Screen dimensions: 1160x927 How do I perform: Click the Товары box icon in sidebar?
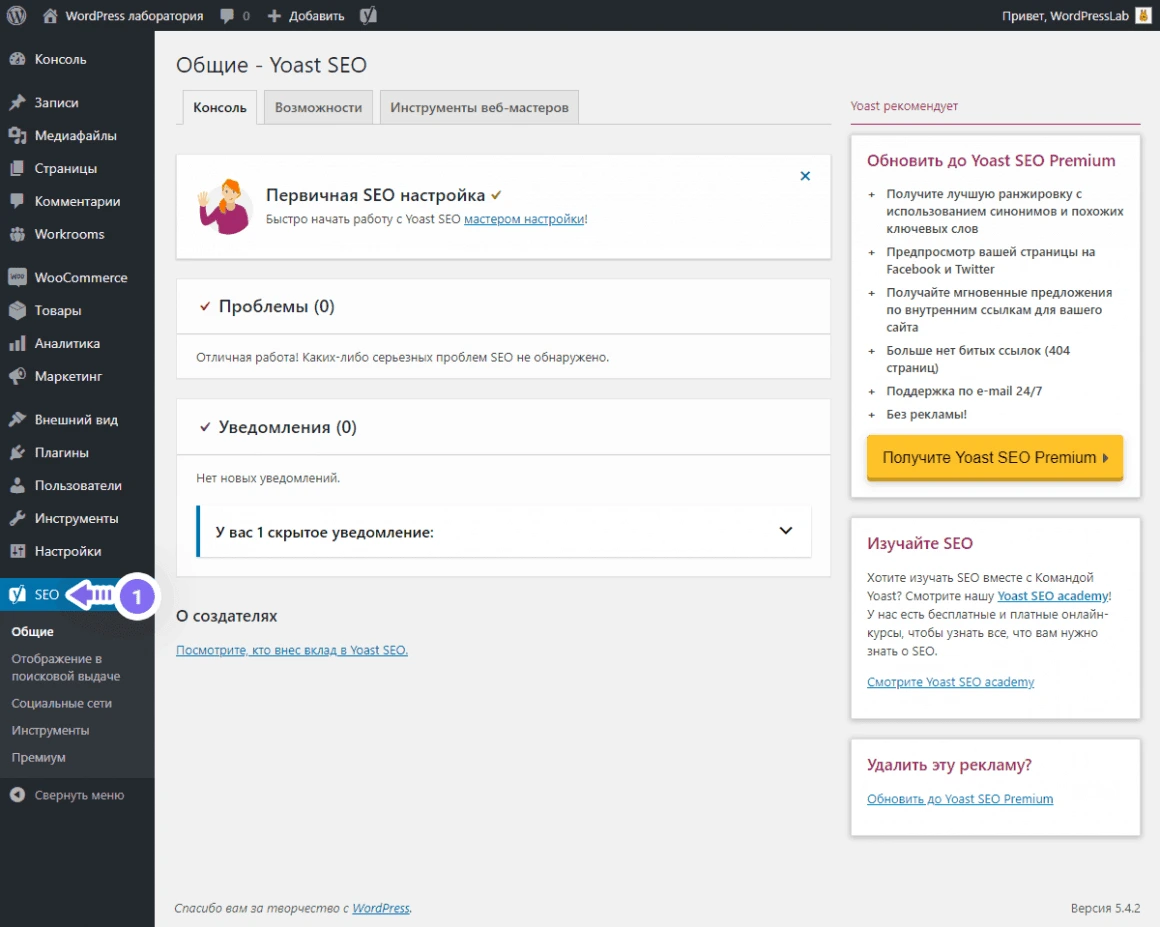tap(17, 310)
